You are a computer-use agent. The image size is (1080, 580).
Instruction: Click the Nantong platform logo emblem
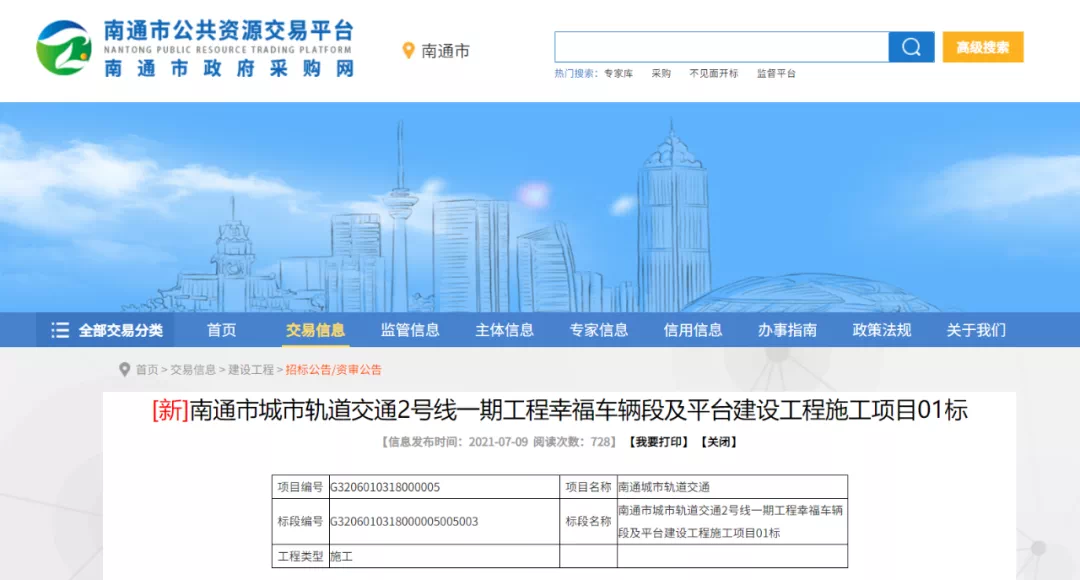click(x=64, y=48)
